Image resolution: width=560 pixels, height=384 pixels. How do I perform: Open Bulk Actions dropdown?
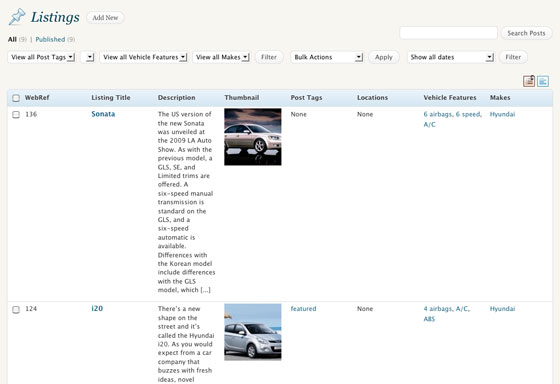(327, 57)
